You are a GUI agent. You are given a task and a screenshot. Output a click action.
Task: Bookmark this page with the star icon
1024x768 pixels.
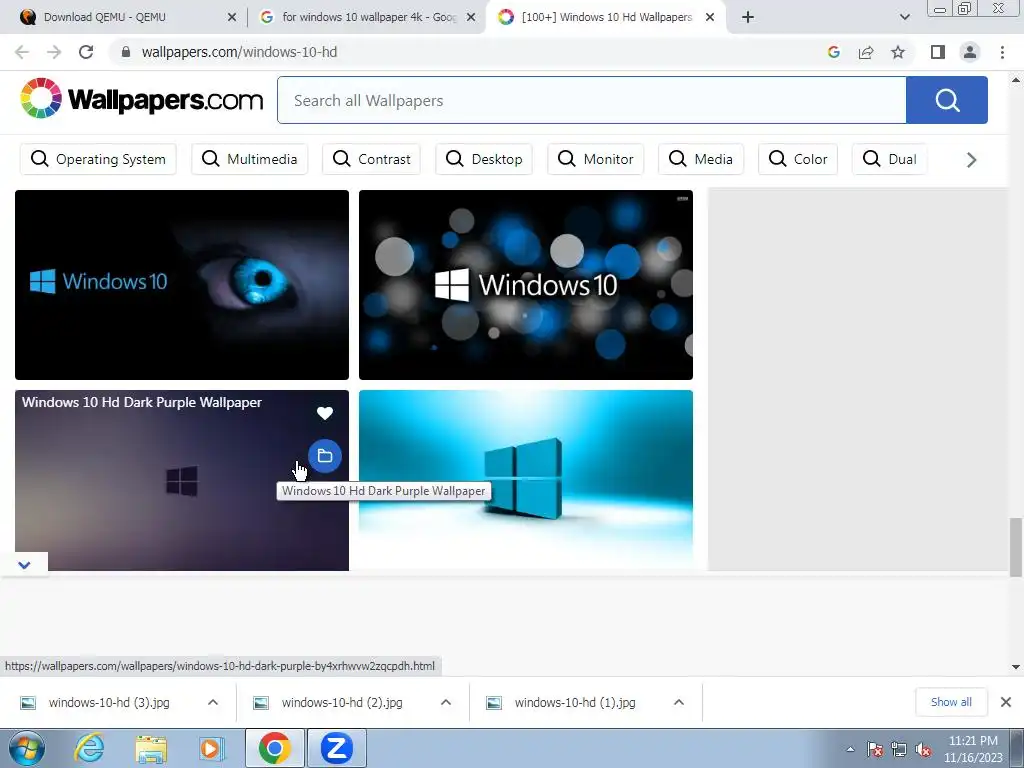click(898, 52)
